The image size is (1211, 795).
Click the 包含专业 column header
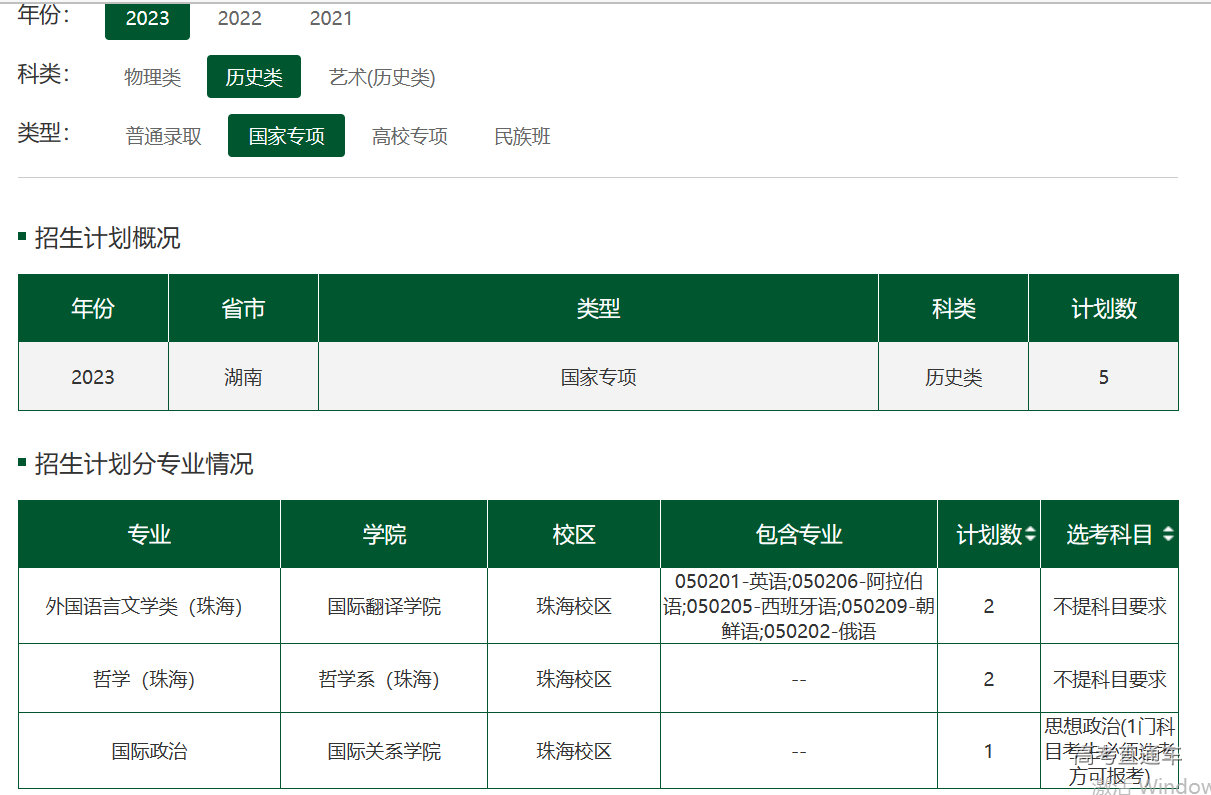coord(798,535)
